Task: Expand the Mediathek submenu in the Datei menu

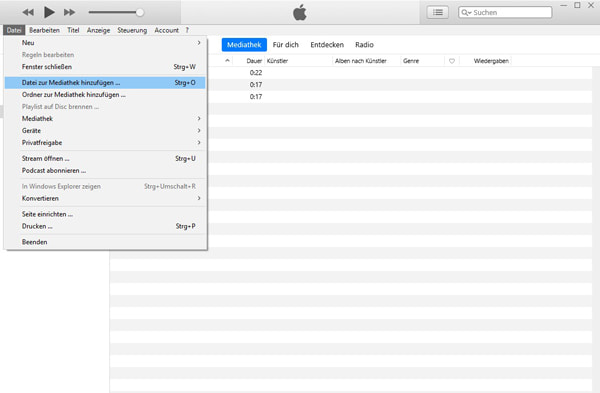Action: coord(105,119)
